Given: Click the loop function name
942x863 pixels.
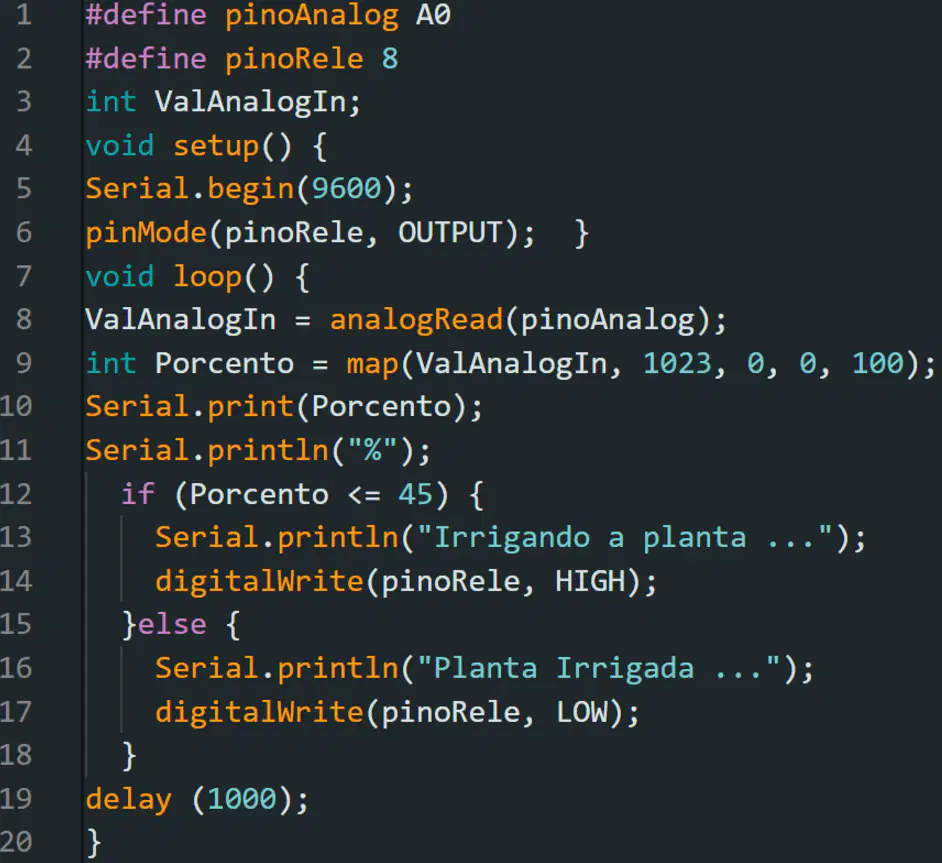Looking at the screenshot, I should click(x=207, y=277).
